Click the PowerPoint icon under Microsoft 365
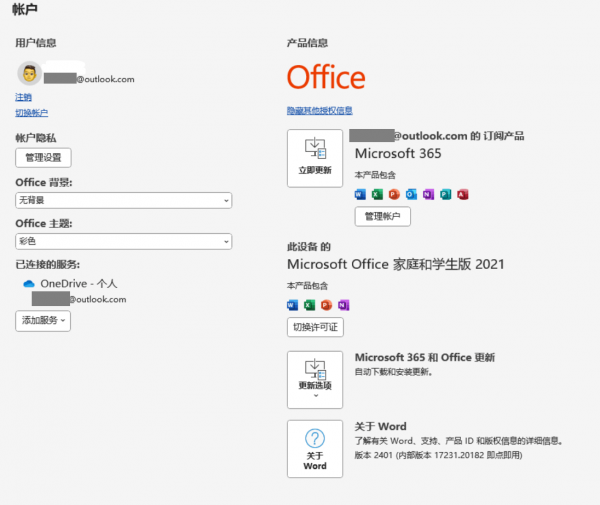 point(394,194)
